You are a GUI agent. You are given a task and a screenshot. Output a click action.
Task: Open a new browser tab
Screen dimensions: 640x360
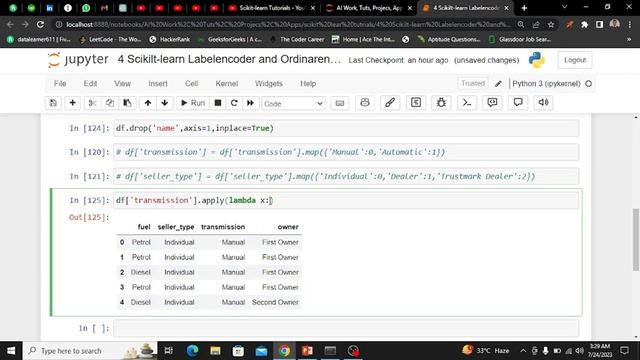point(524,8)
